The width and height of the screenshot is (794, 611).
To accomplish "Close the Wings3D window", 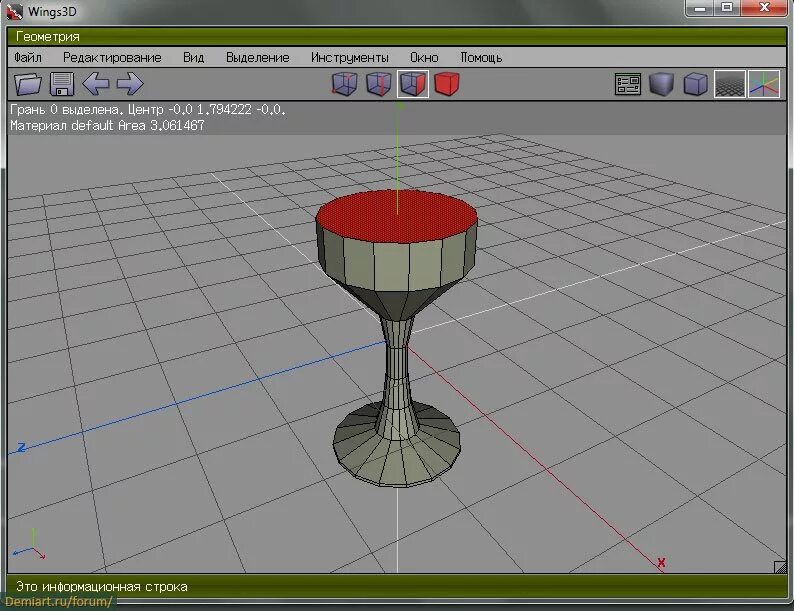I will coord(765,8).
